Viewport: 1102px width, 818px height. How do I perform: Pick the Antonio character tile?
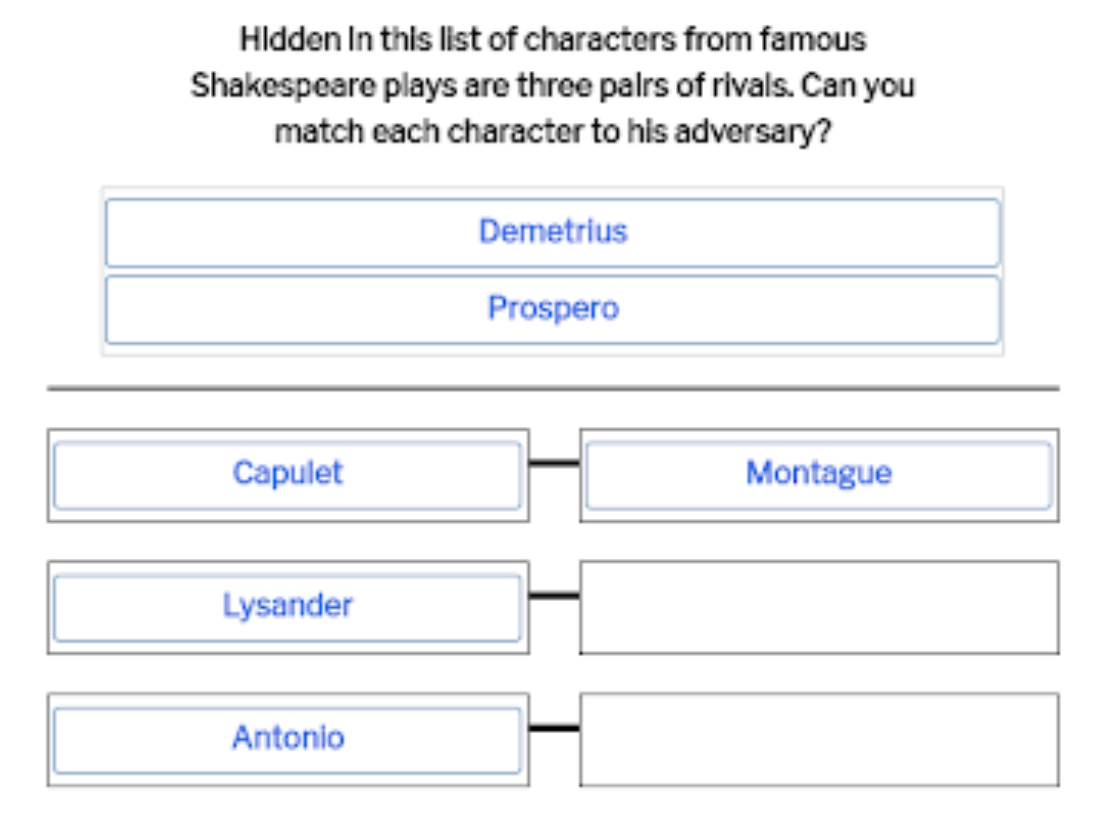(287, 739)
